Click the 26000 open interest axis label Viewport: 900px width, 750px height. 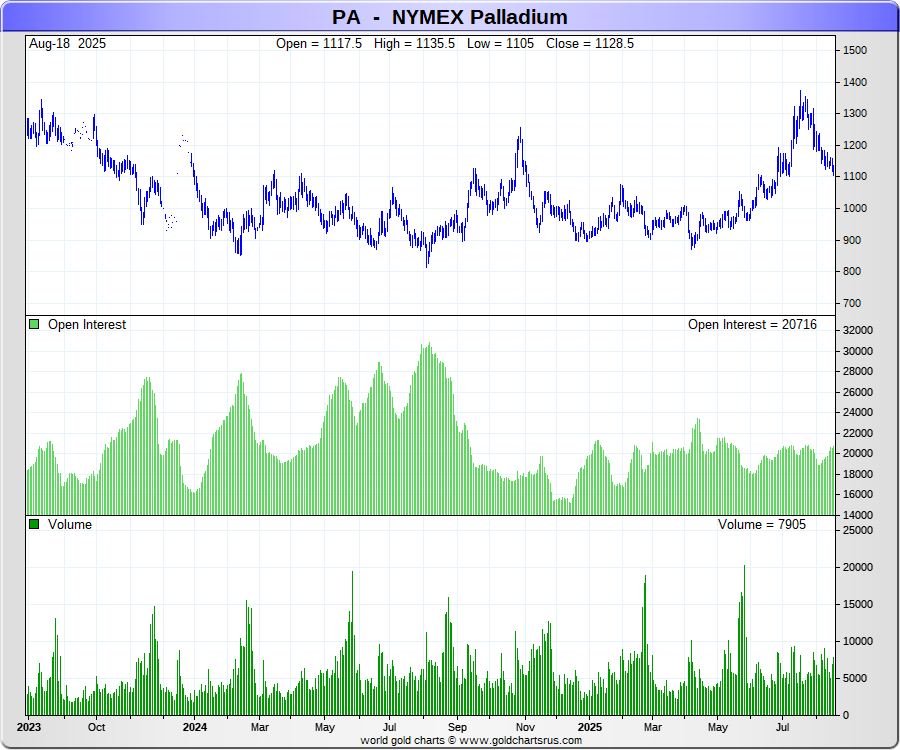tap(858, 393)
